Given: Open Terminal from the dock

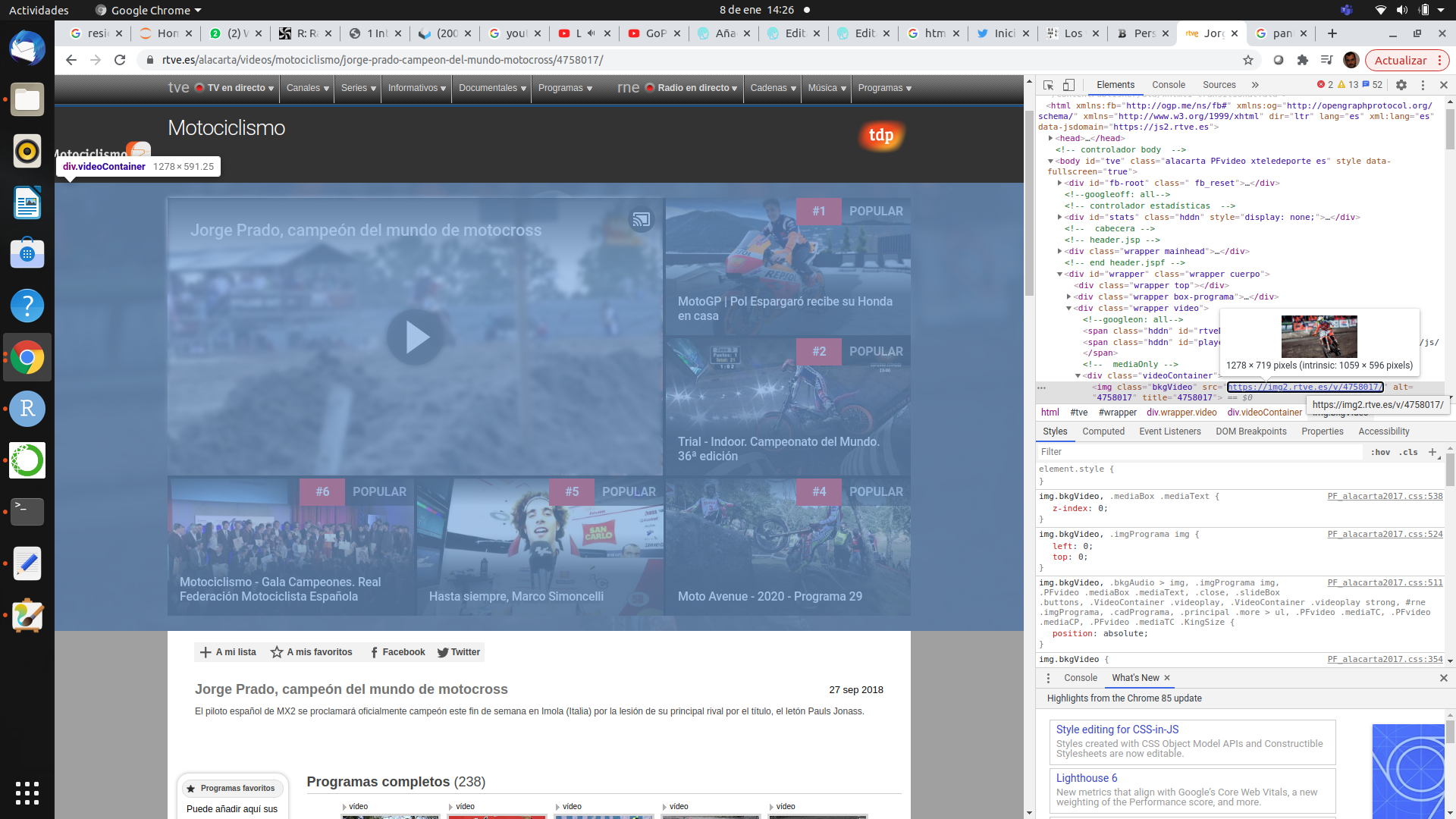Looking at the screenshot, I should (27, 512).
